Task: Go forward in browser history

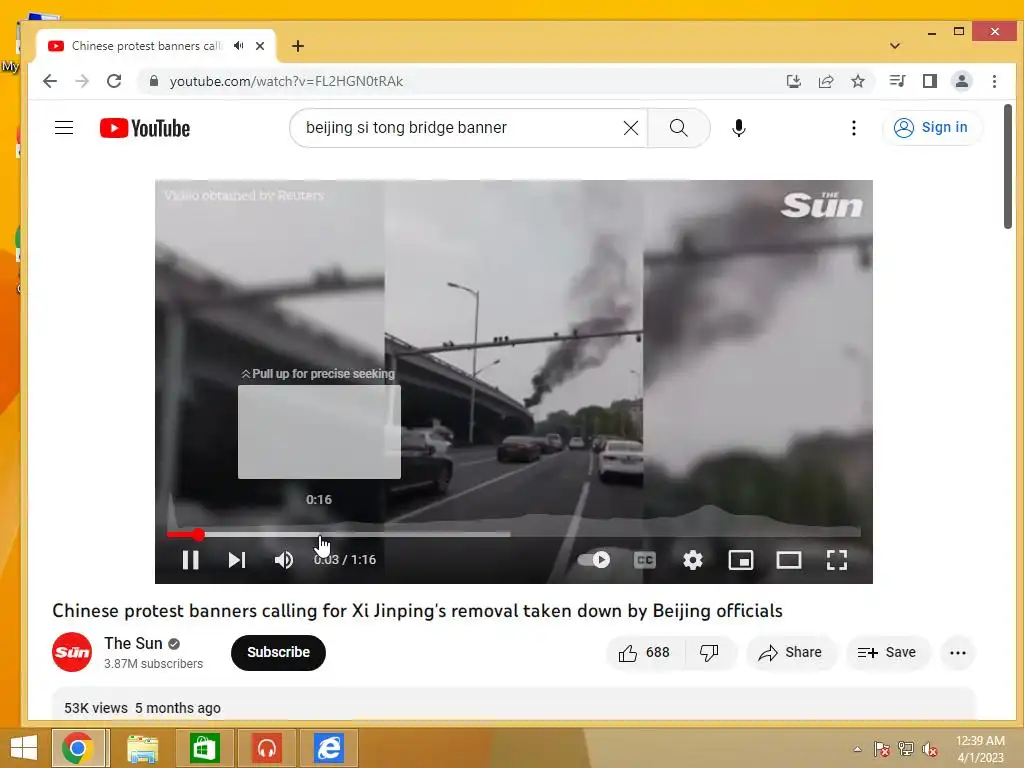Action: click(82, 81)
